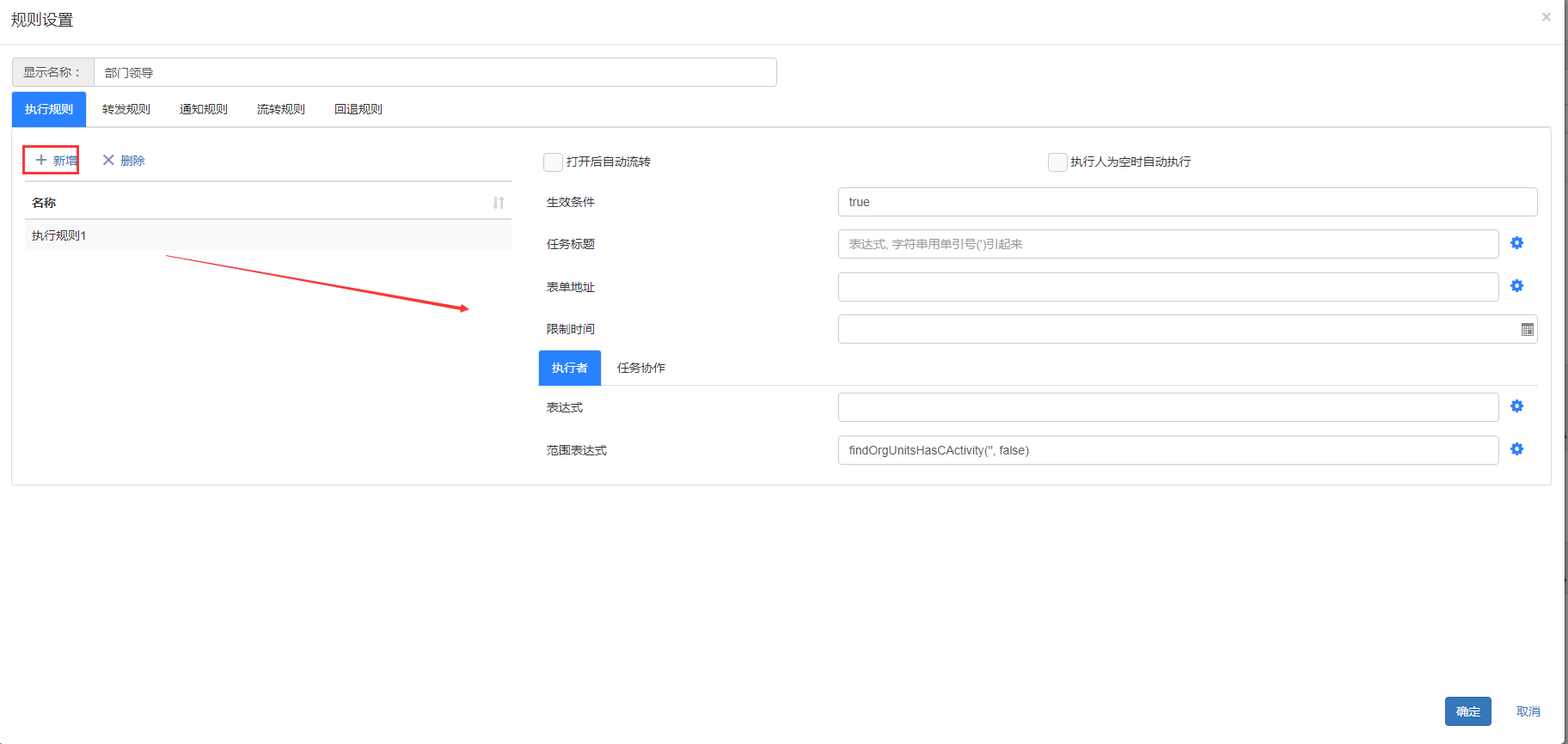Focus the 生效条件 input containing true
The width and height of the screenshot is (1568, 744).
[1186, 202]
